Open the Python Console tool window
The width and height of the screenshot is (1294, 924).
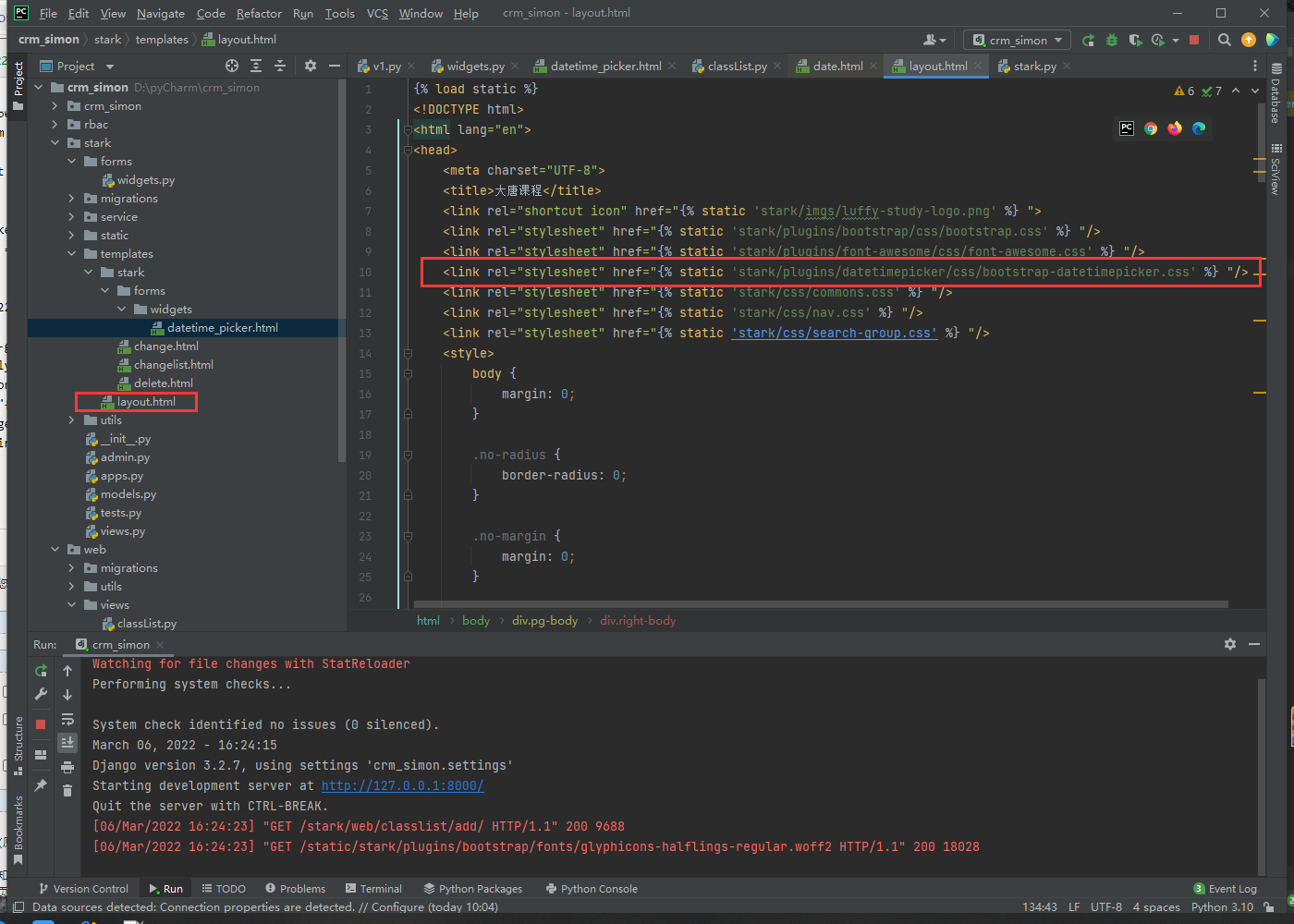(592, 888)
